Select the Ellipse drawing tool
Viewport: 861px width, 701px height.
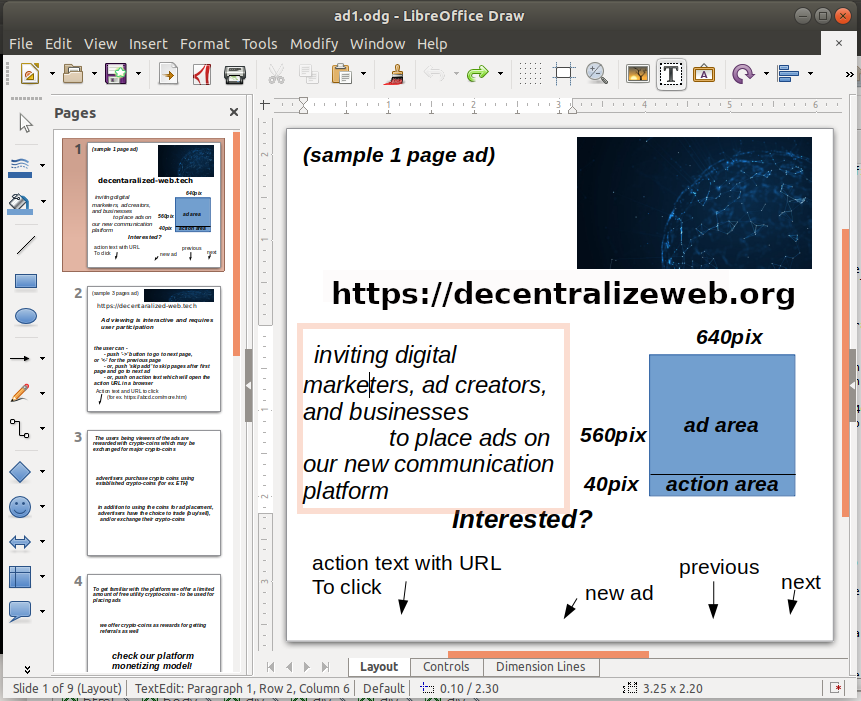point(26,317)
